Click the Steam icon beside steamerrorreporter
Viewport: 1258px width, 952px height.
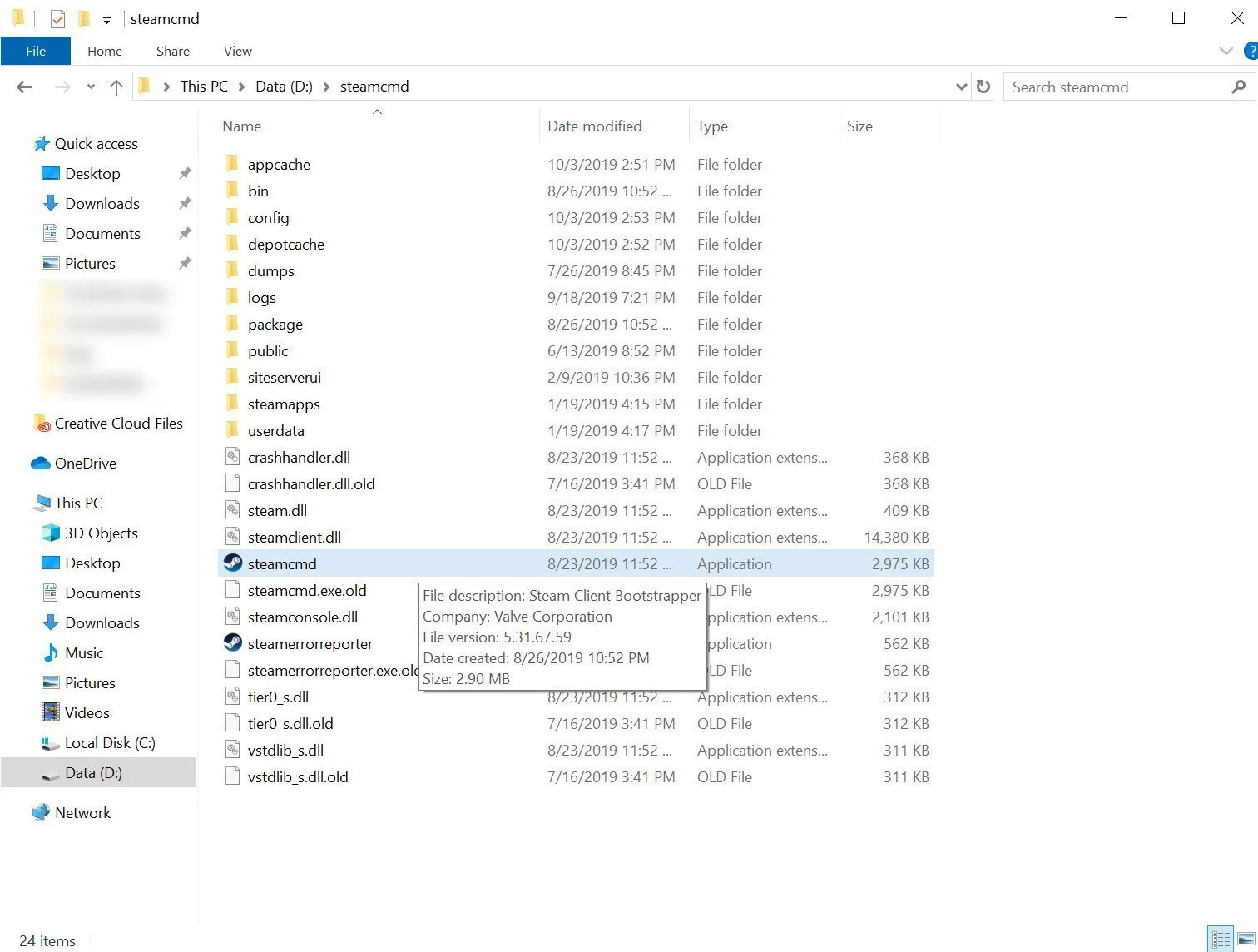coord(231,642)
